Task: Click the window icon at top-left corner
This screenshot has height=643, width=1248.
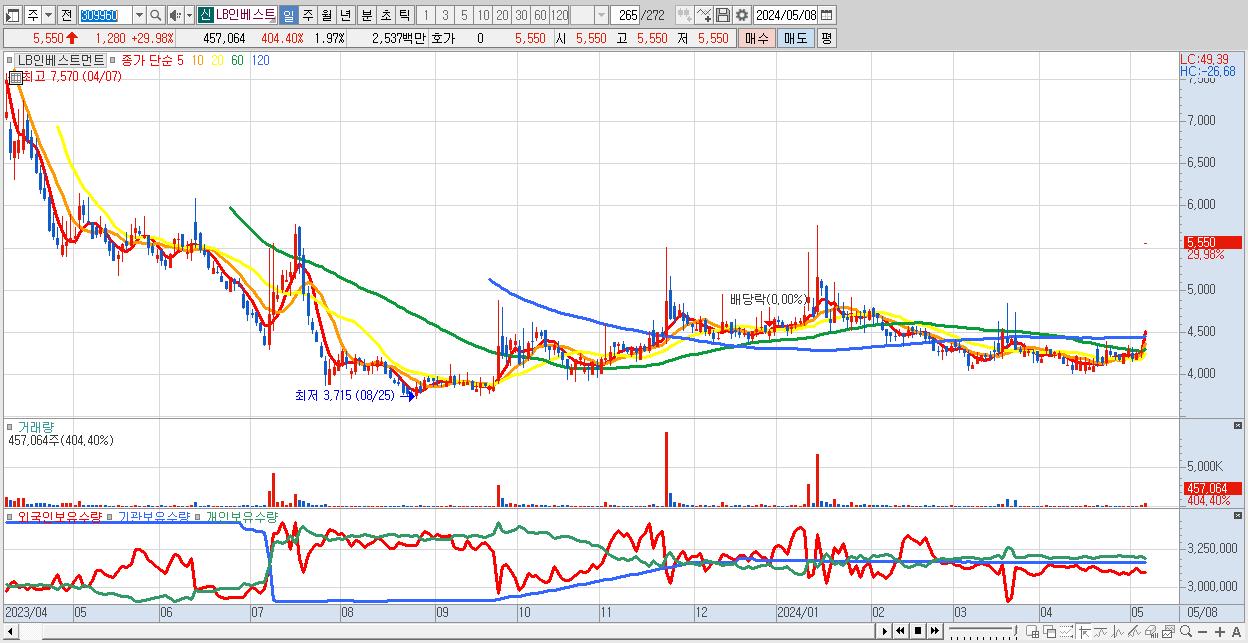Action: point(13,15)
